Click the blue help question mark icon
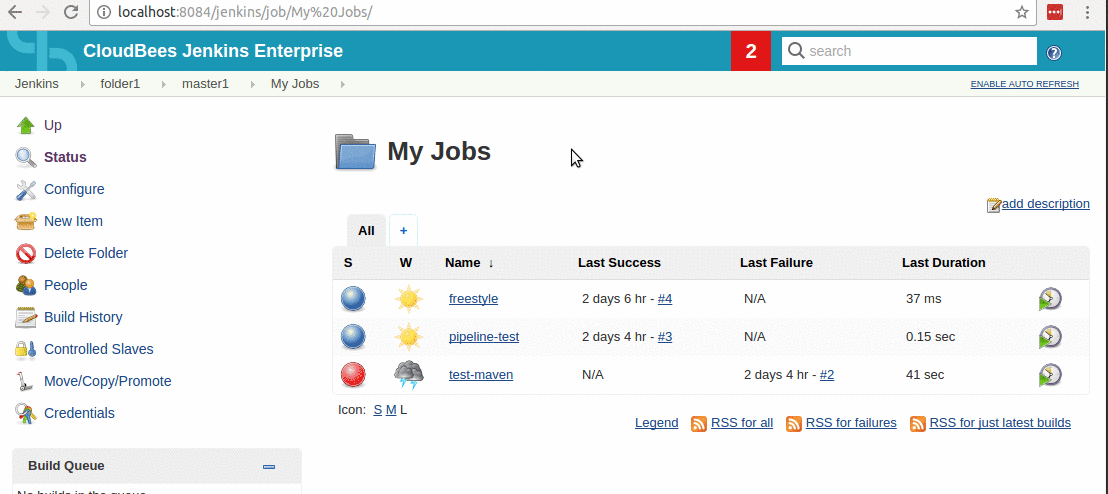The height and width of the screenshot is (494, 1108). click(x=1054, y=52)
